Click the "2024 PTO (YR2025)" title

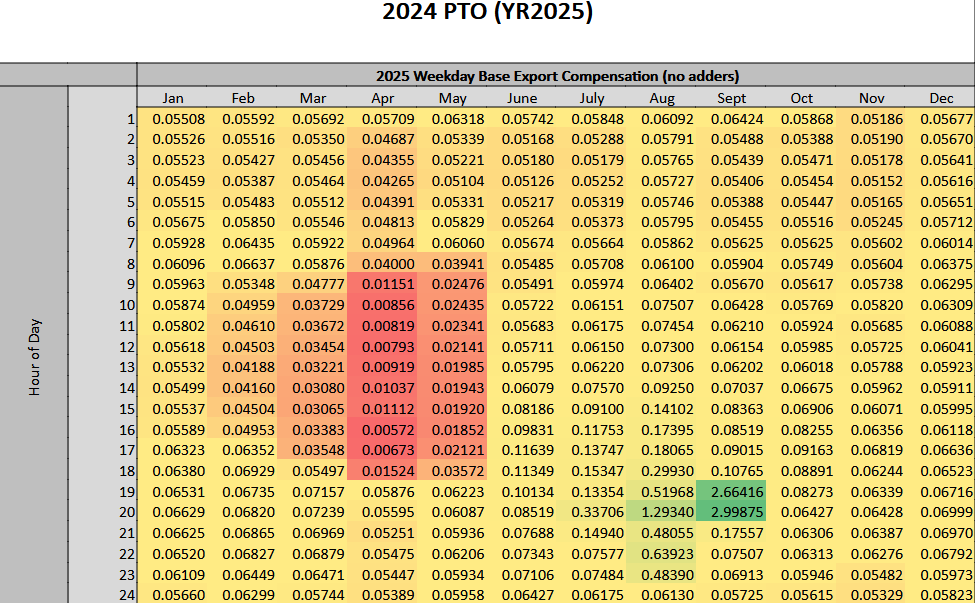487,13
